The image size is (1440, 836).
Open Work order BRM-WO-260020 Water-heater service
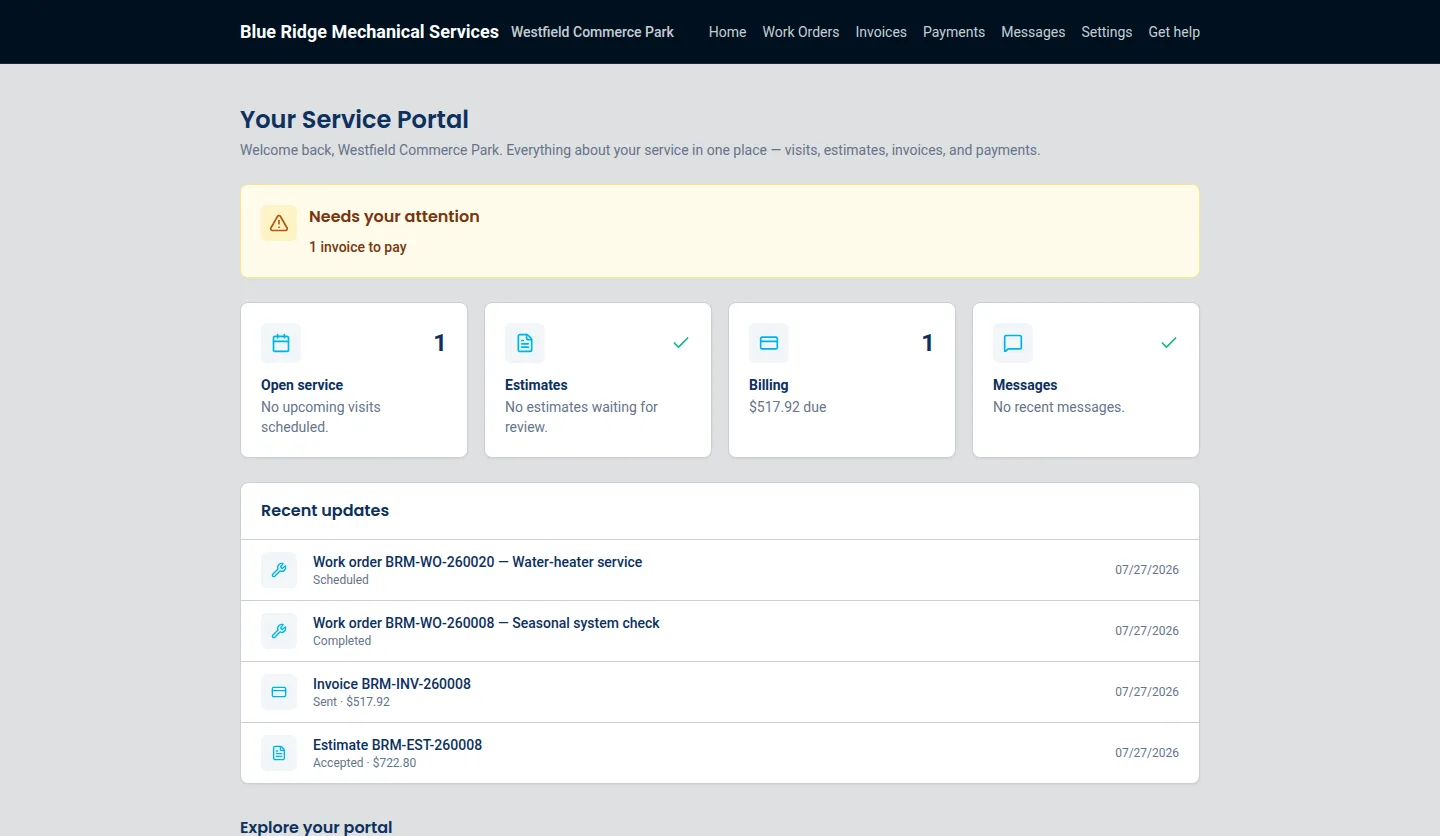[720, 570]
